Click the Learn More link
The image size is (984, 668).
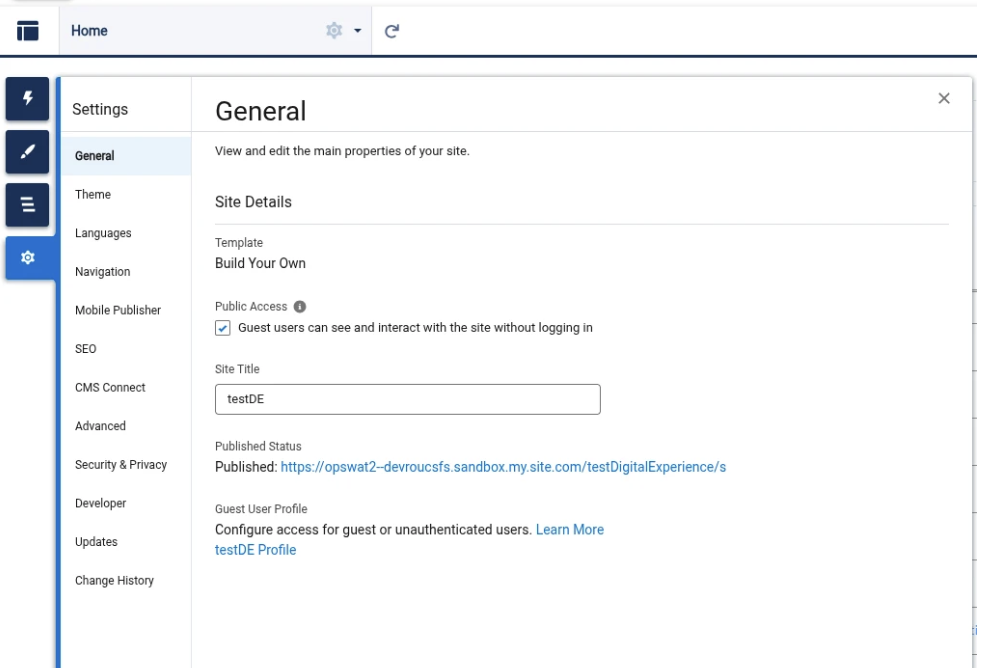569,530
